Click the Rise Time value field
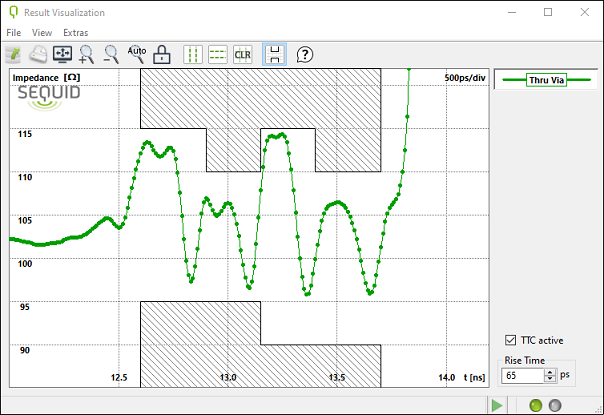Screen dimensions: 604x415 [x=522, y=376]
